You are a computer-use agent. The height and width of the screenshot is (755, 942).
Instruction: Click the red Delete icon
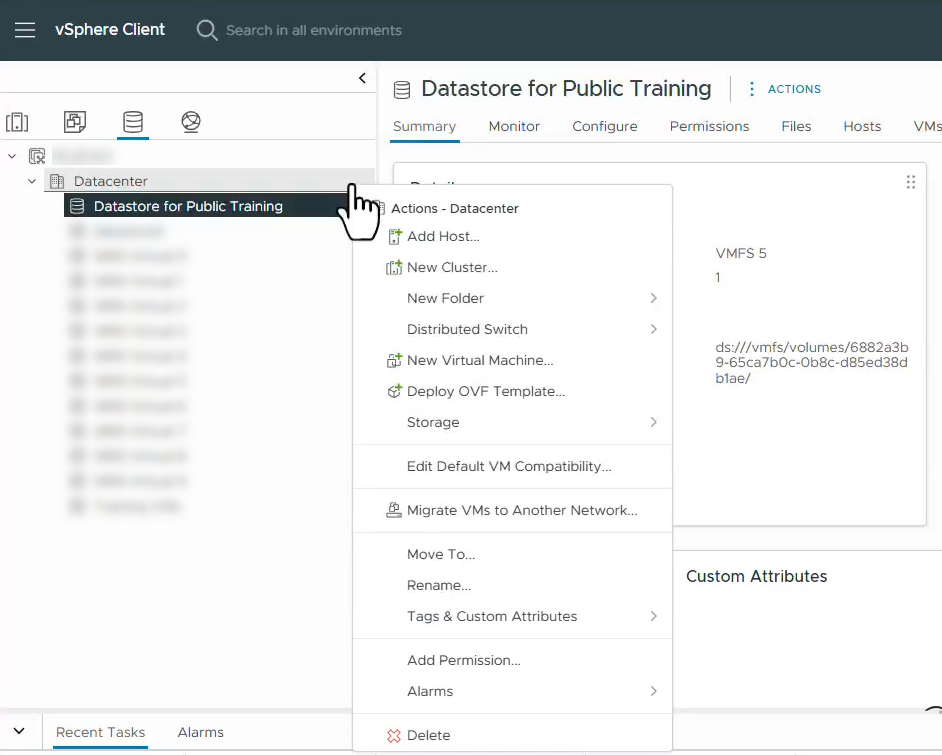[394, 736]
